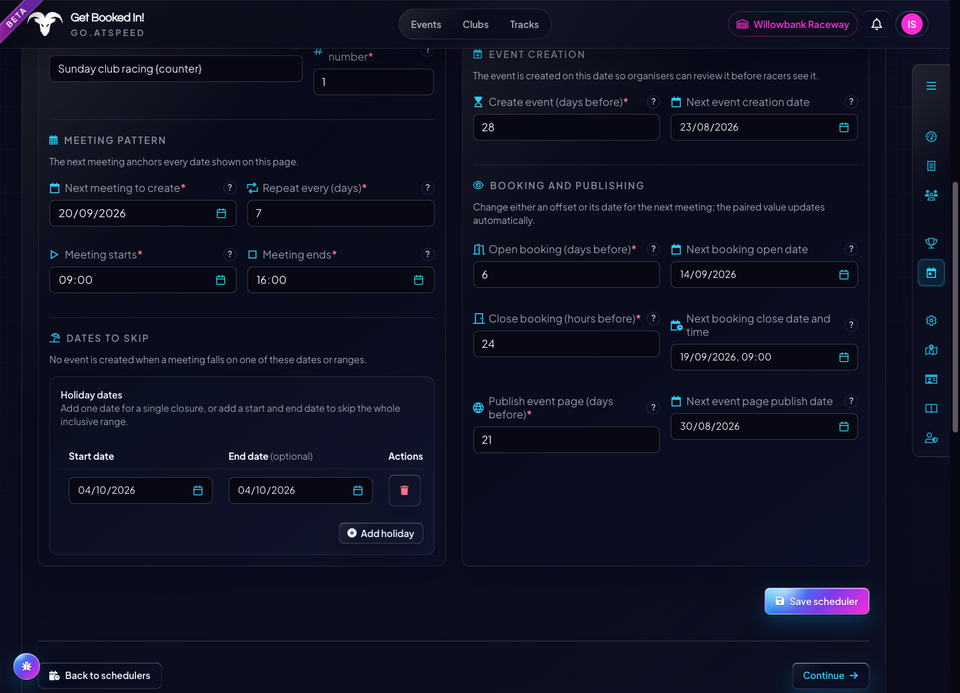Open the ticket/receipt icon in the sidebar
960x693 pixels.
931,166
